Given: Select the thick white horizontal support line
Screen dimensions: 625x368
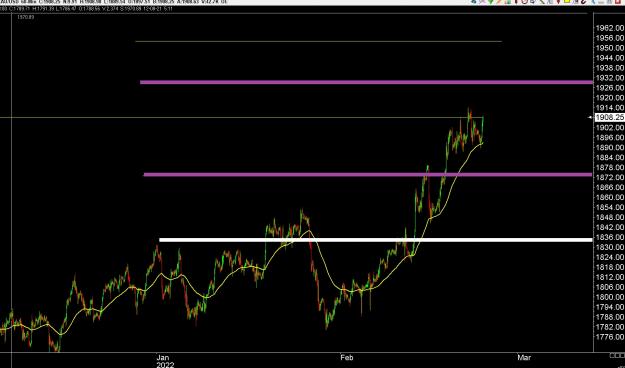Looking at the screenshot, I should coord(375,240).
